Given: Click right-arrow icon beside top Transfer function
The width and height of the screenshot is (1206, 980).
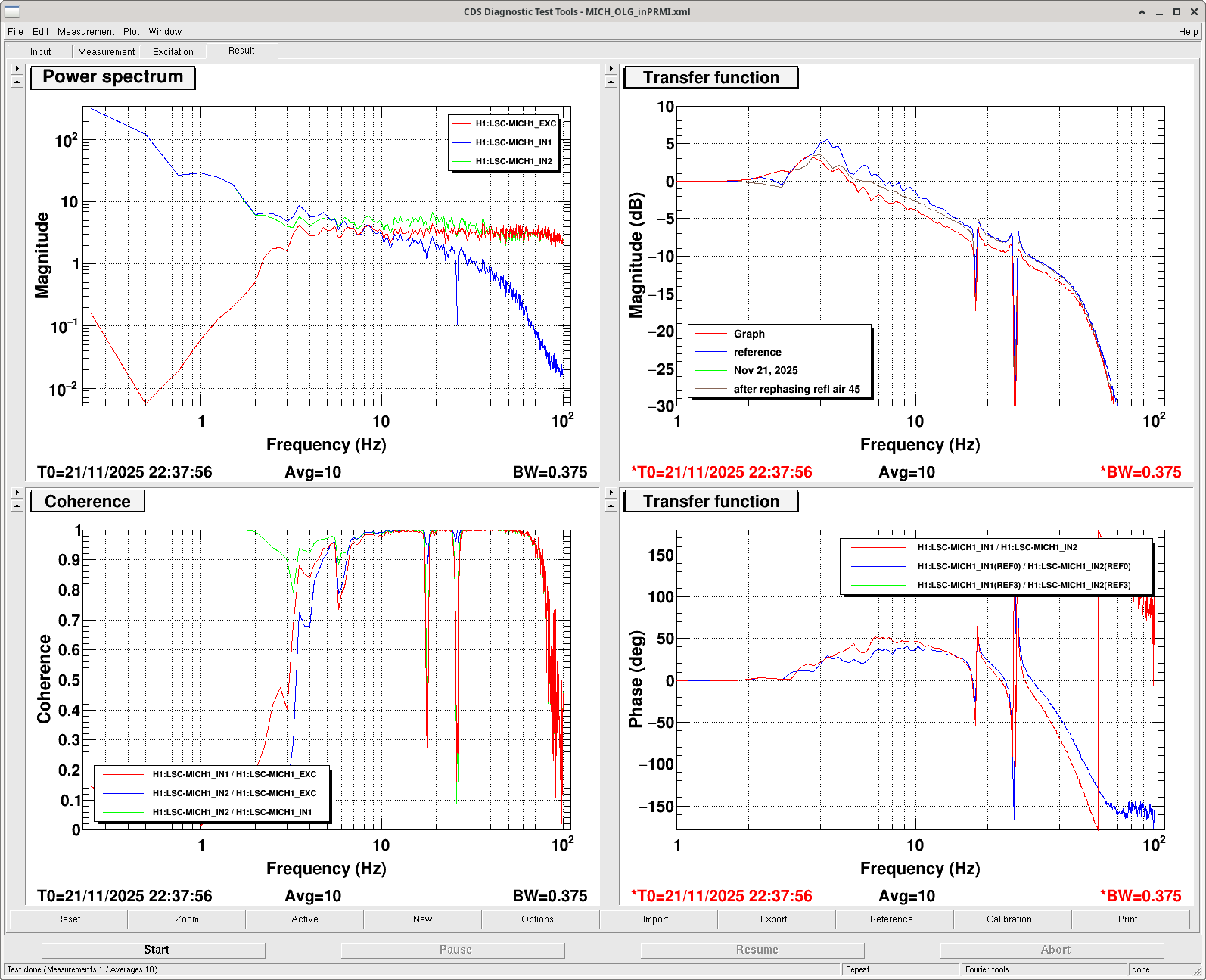Looking at the screenshot, I should [611, 69].
